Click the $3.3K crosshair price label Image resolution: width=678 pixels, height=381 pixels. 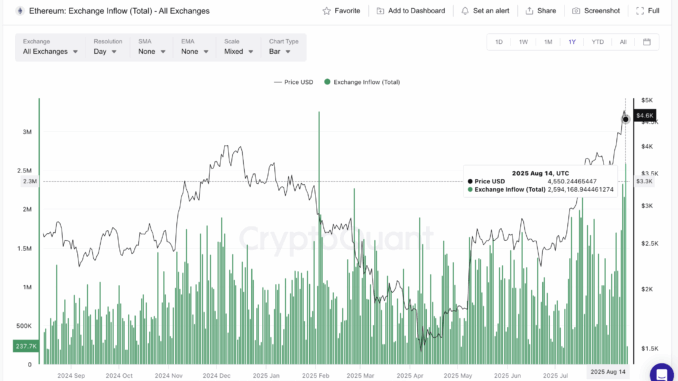tap(644, 181)
